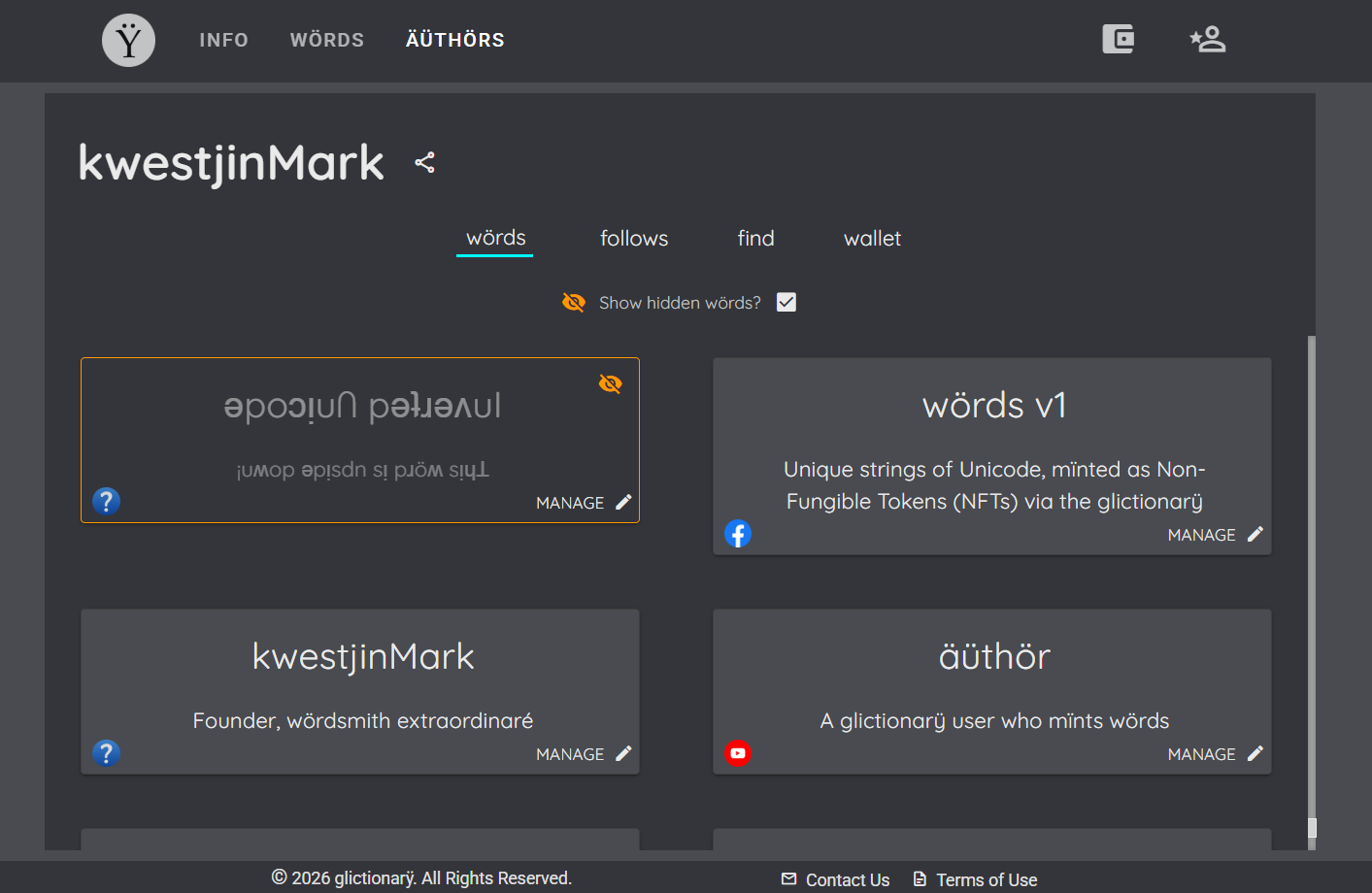Click pencil icon on äüthör card

point(1255,753)
